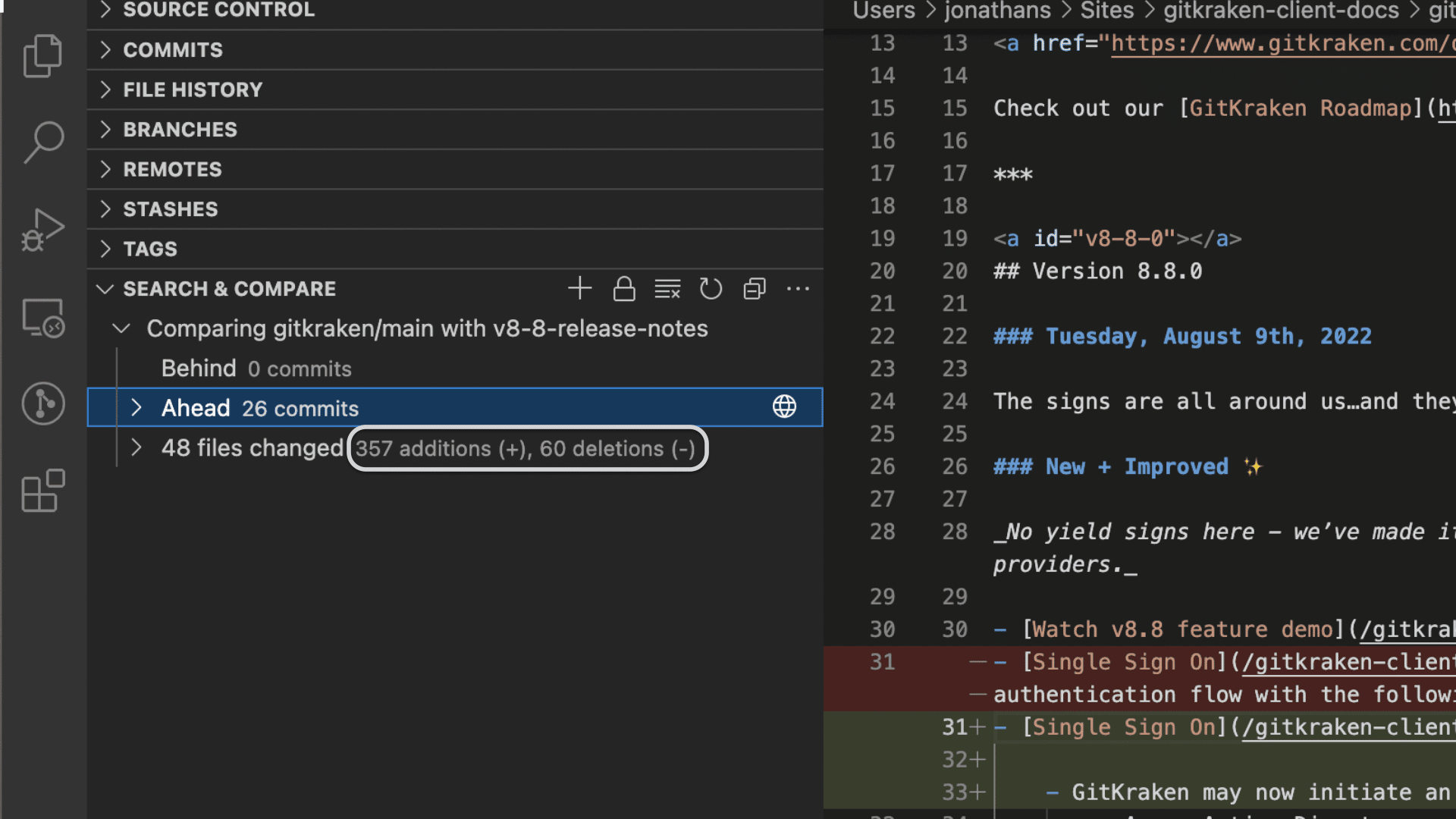
Task: Collapse the gitkraken/main comparison node
Action: pos(121,329)
